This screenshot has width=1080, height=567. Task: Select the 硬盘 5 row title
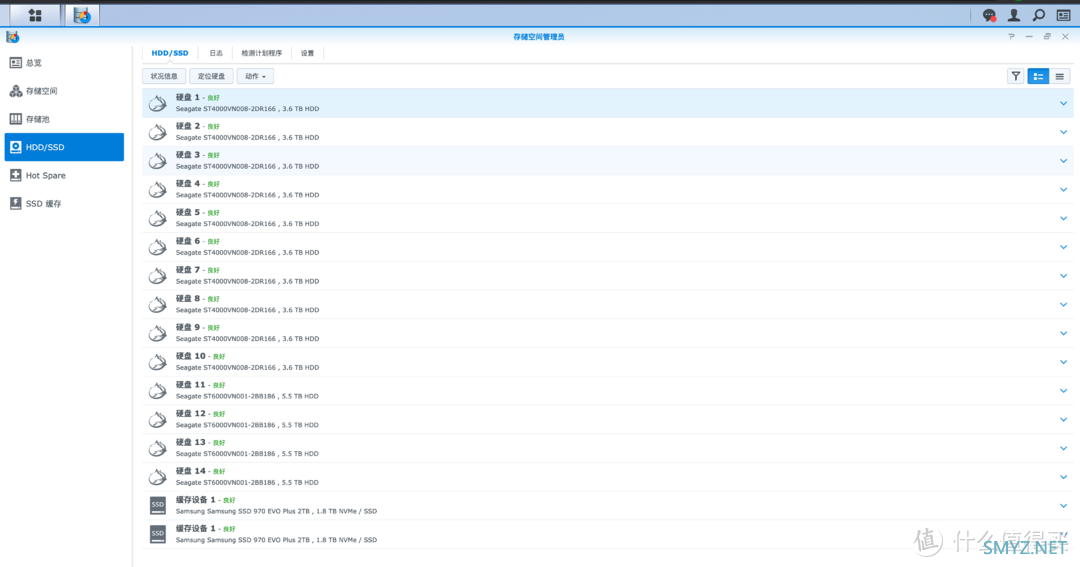[x=187, y=212]
